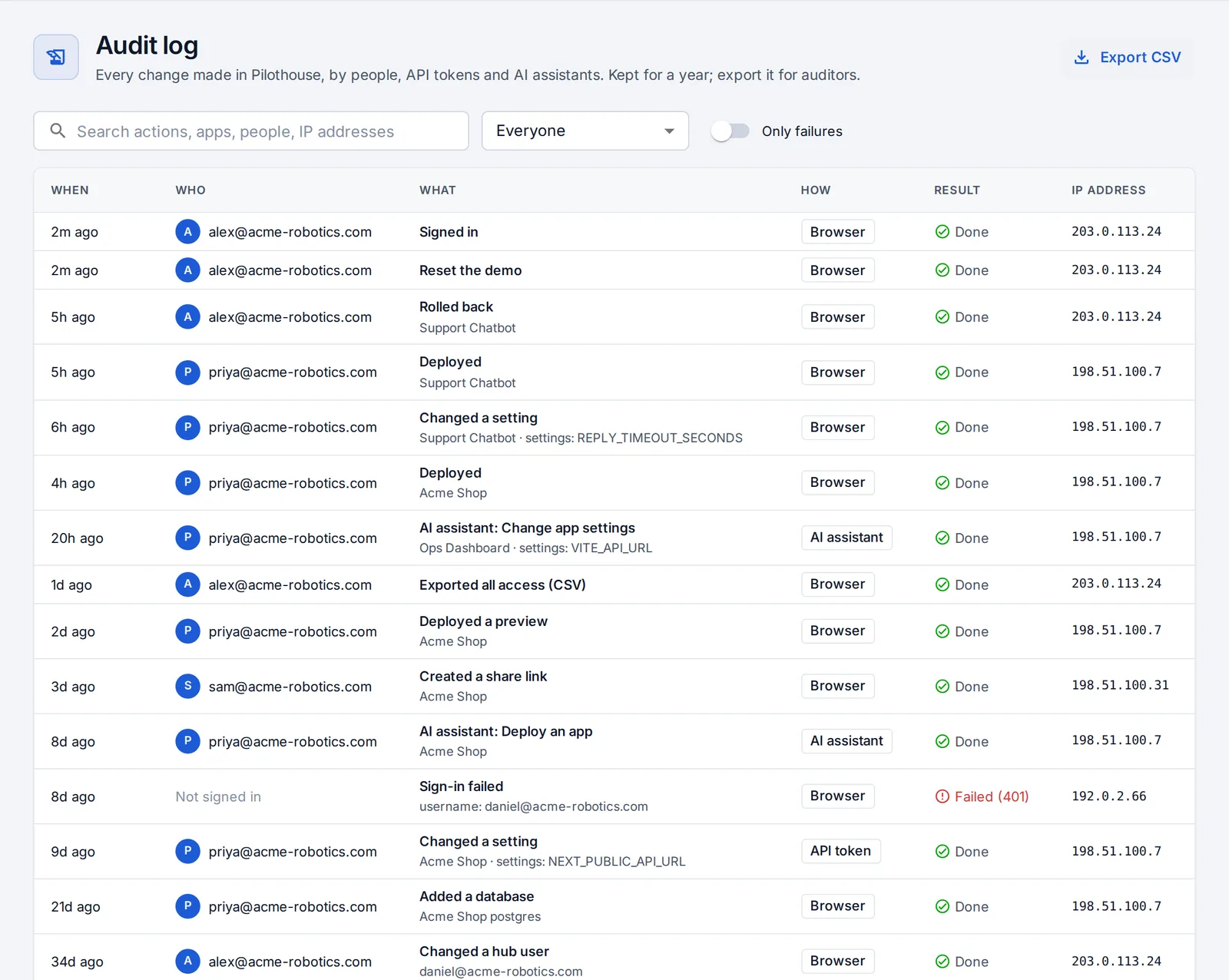Click the 'Reset the demo' action text
The image size is (1229, 980).
click(470, 270)
